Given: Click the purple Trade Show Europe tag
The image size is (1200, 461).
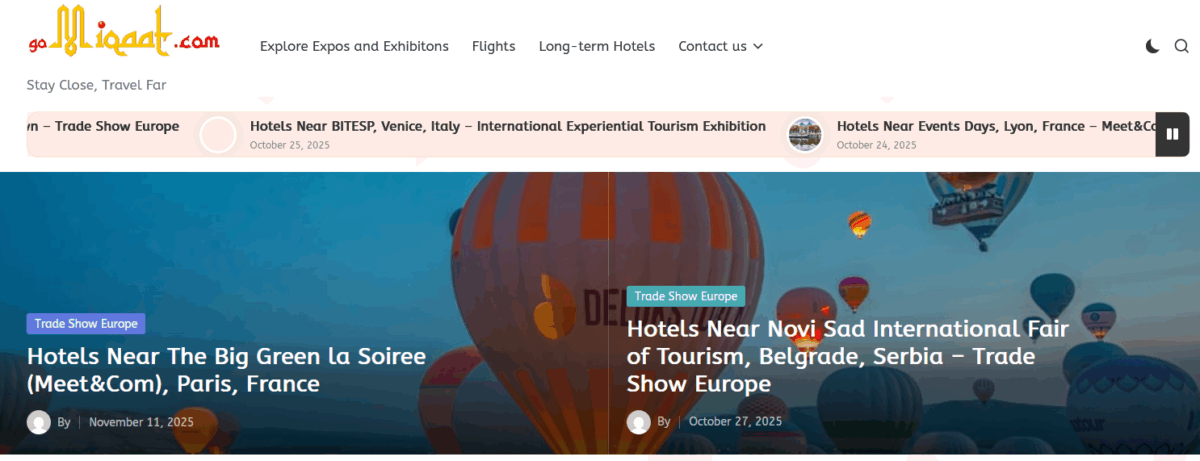Looking at the screenshot, I should coord(86,323).
